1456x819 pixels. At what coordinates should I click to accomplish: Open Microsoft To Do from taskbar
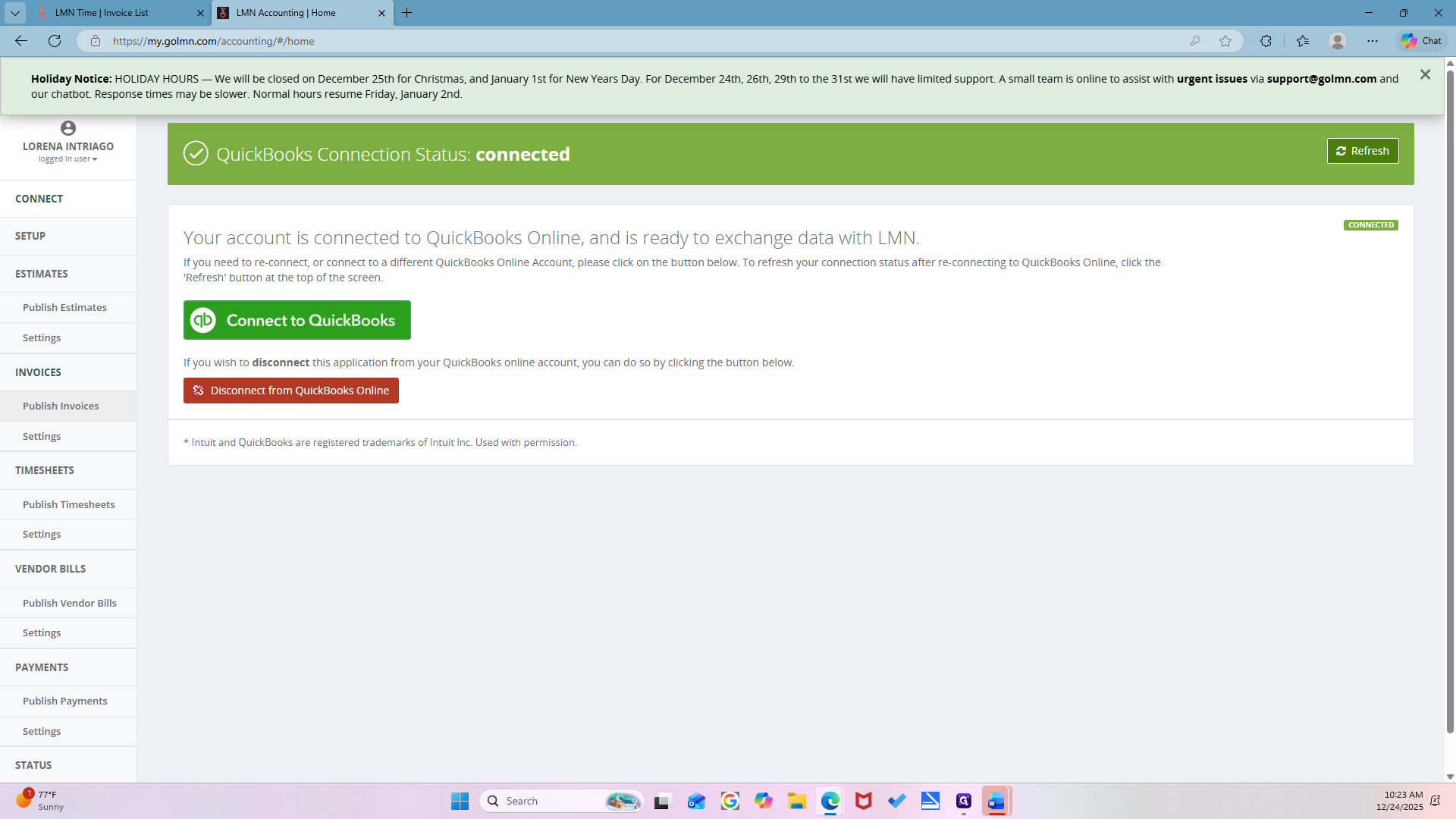(897, 801)
